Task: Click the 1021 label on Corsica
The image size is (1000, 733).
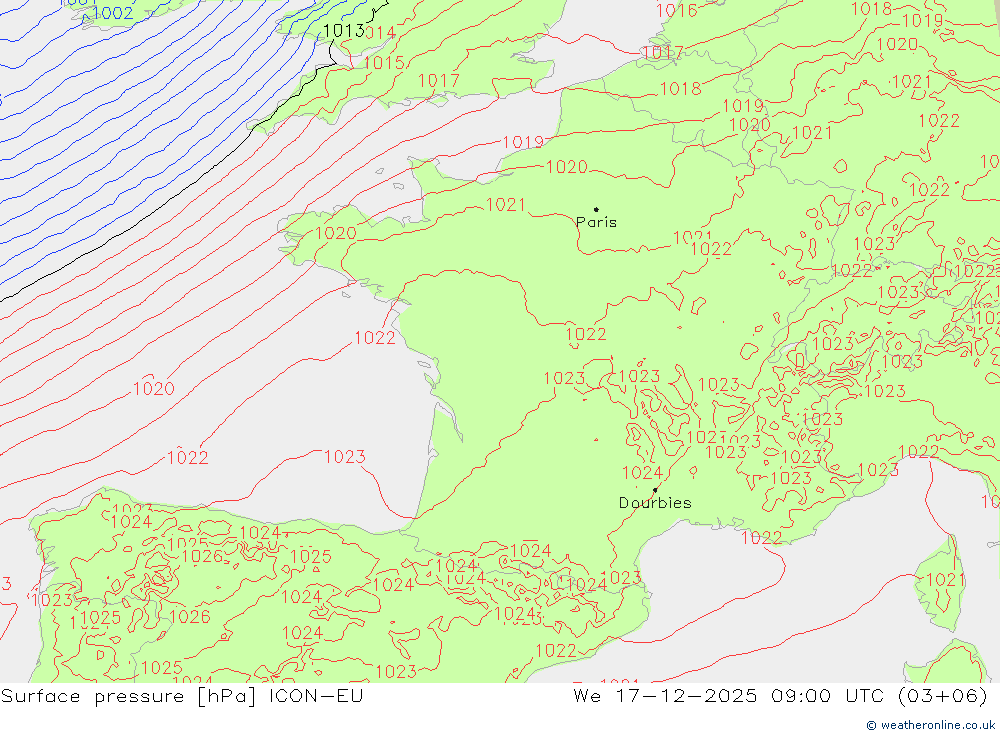Action: coord(946,579)
